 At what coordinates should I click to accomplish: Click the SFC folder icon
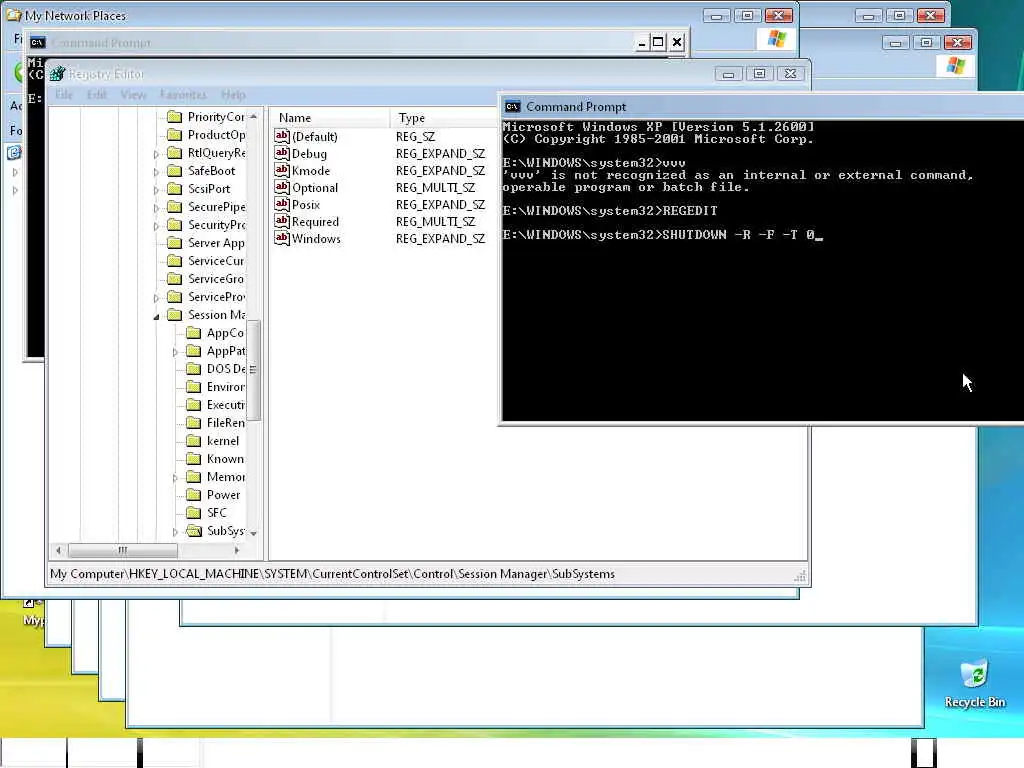tap(193, 513)
